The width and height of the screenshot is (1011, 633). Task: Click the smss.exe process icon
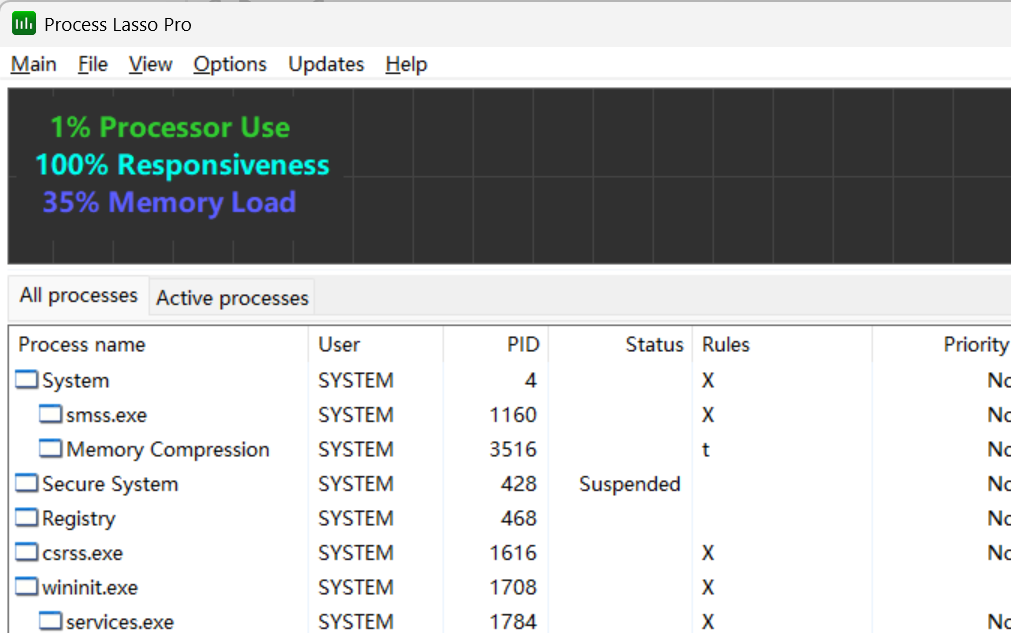[x=50, y=414]
